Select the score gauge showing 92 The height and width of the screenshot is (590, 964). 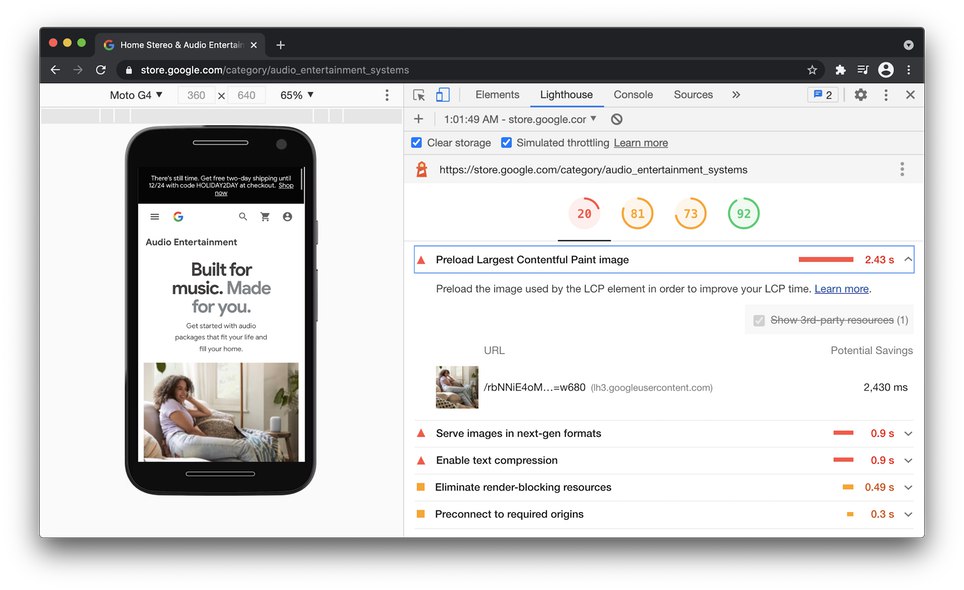point(744,213)
